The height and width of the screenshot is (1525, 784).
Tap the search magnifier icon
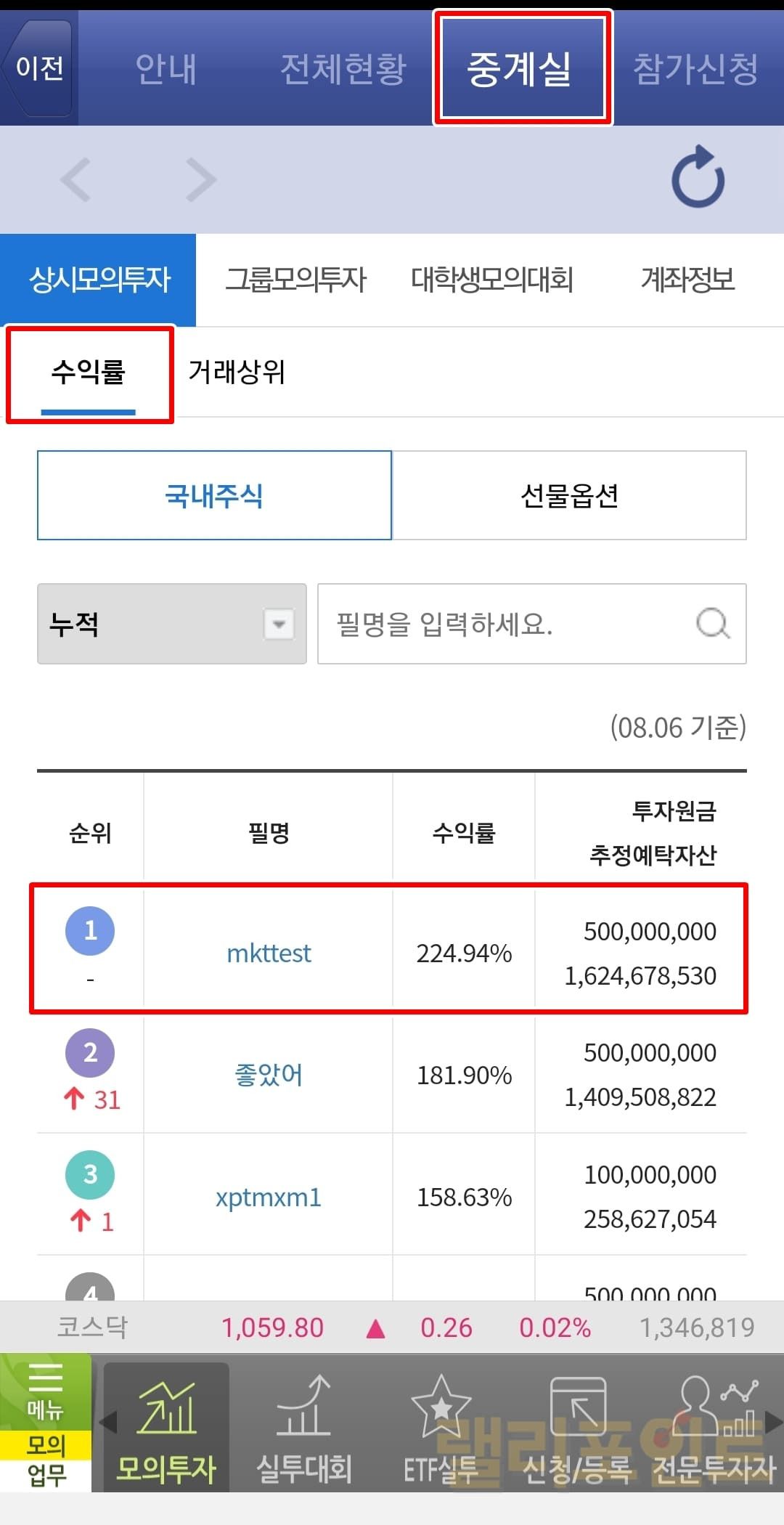712,624
